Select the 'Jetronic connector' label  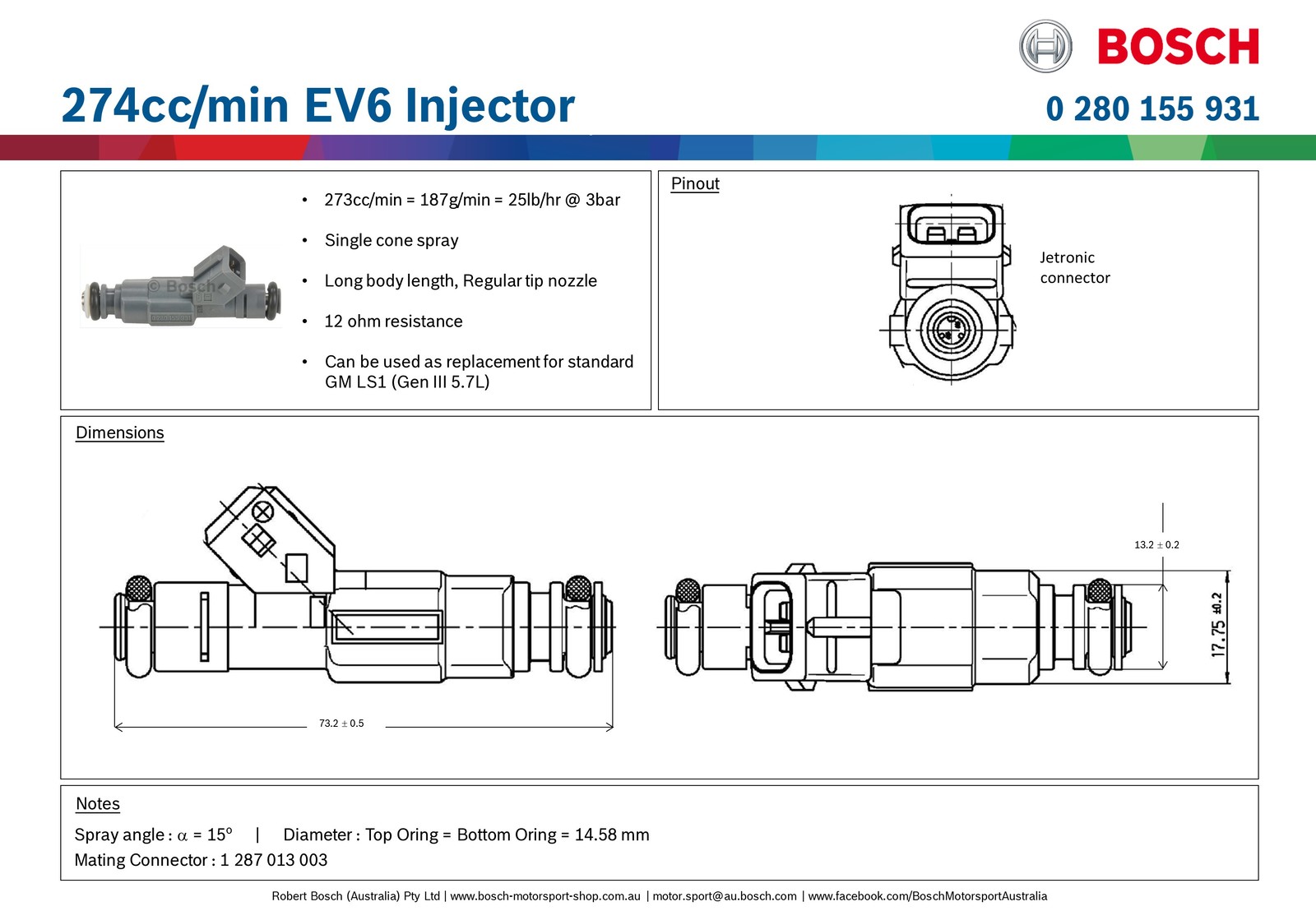pos(1075,267)
